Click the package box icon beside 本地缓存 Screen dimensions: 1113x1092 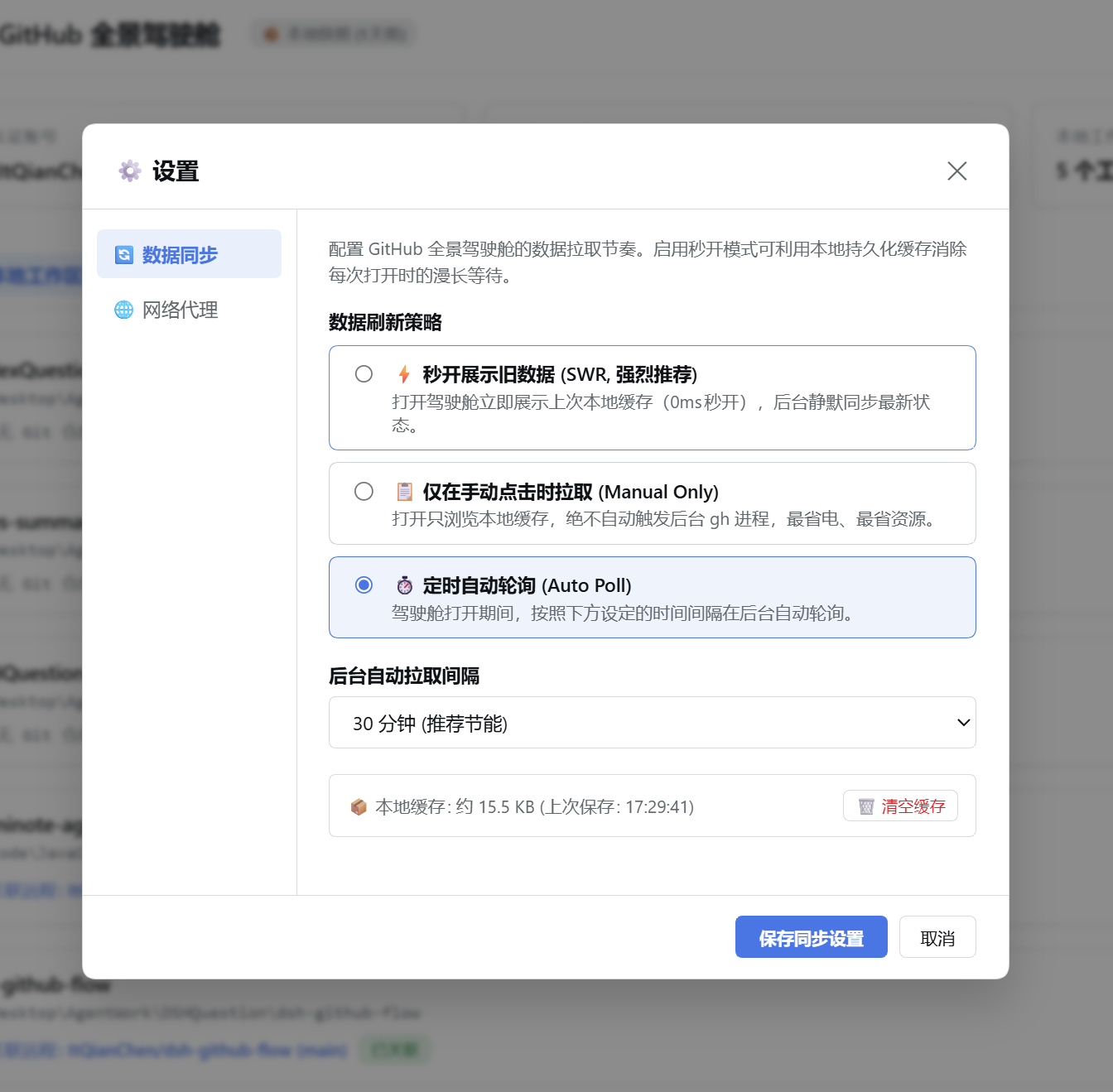click(359, 806)
